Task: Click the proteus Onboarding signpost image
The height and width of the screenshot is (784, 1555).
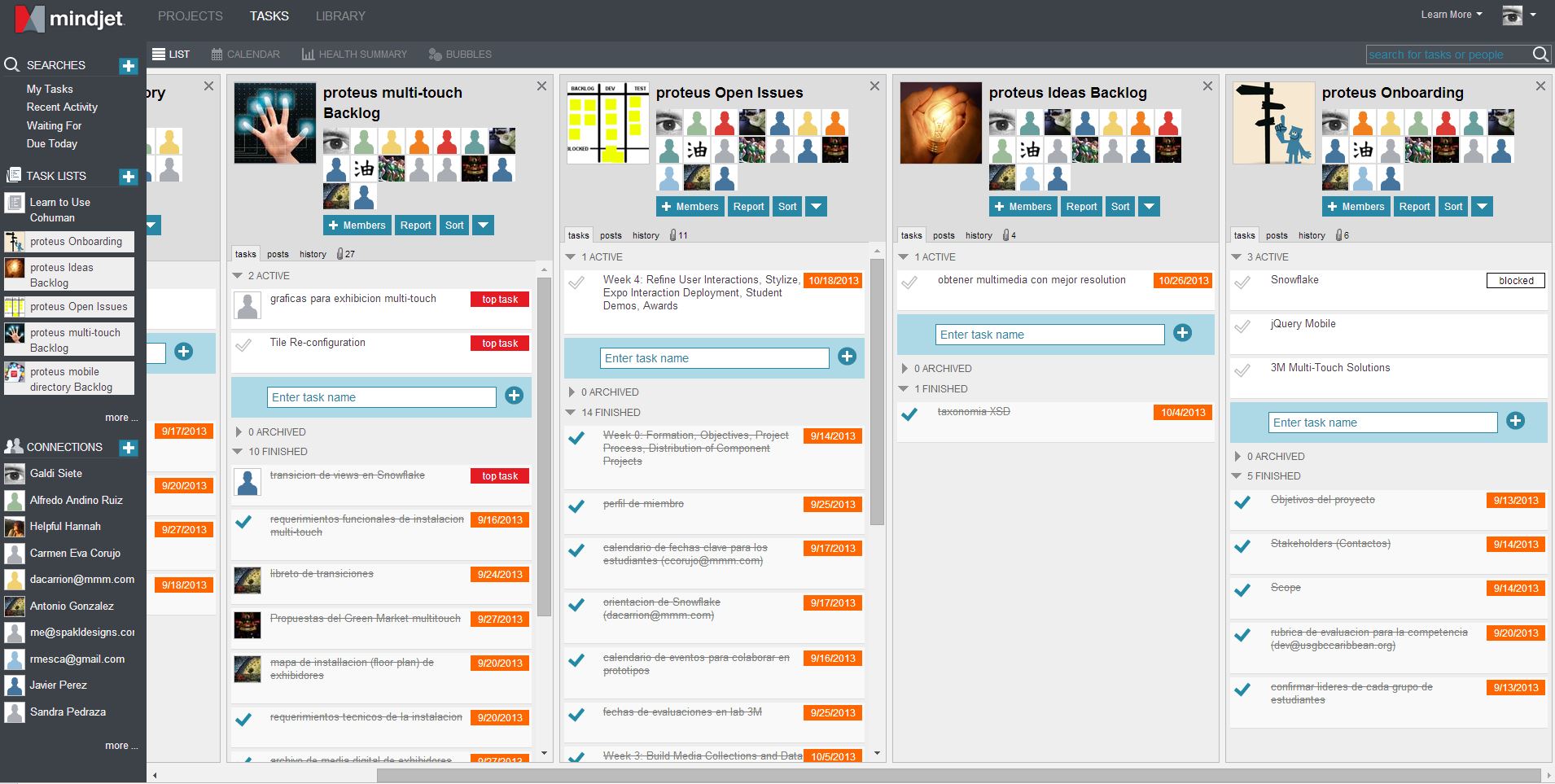Action: click(x=1273, y=123)
